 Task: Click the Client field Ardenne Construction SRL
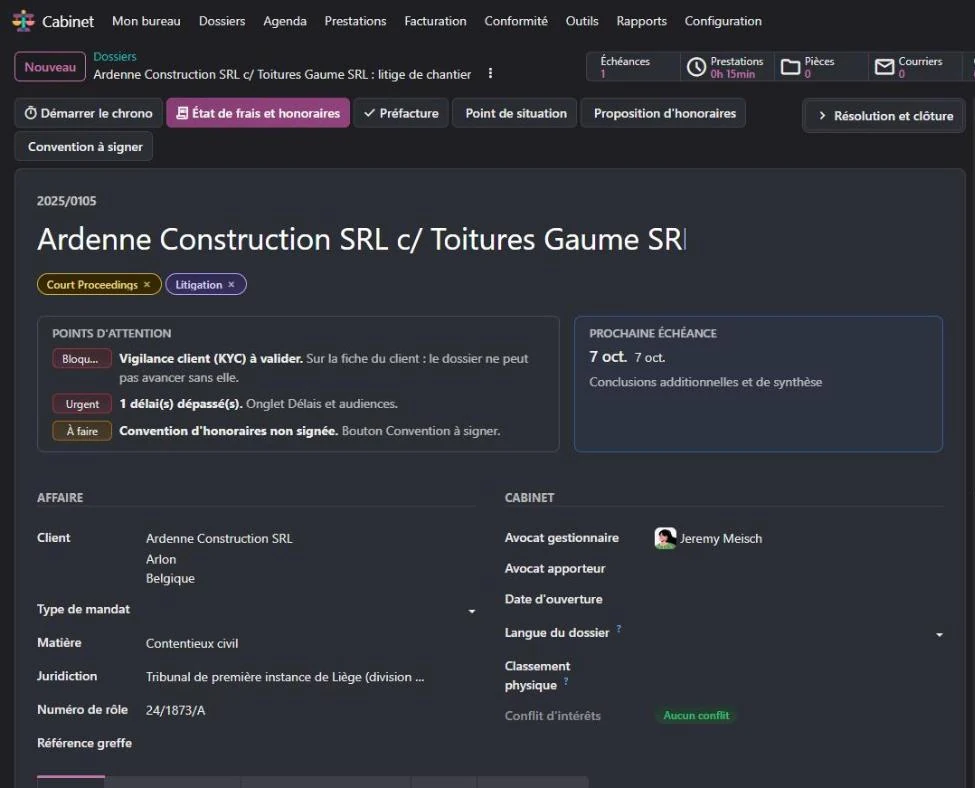pos(219,539)
